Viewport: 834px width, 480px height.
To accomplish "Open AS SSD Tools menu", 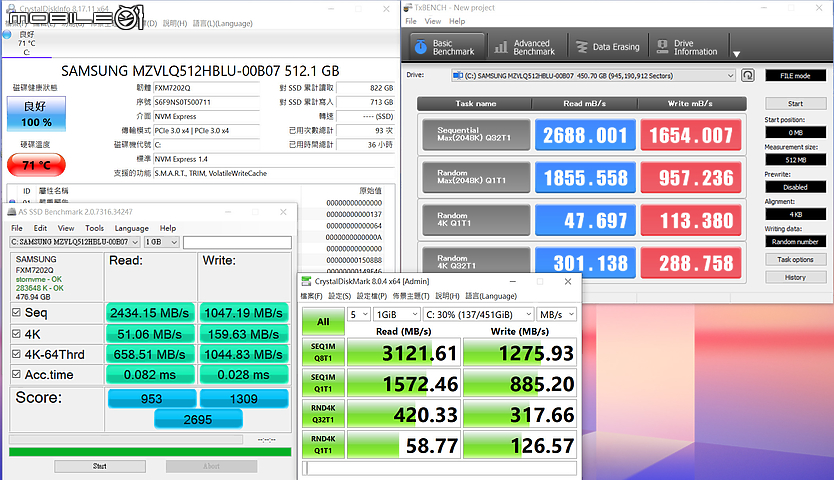I will point(94,228).
